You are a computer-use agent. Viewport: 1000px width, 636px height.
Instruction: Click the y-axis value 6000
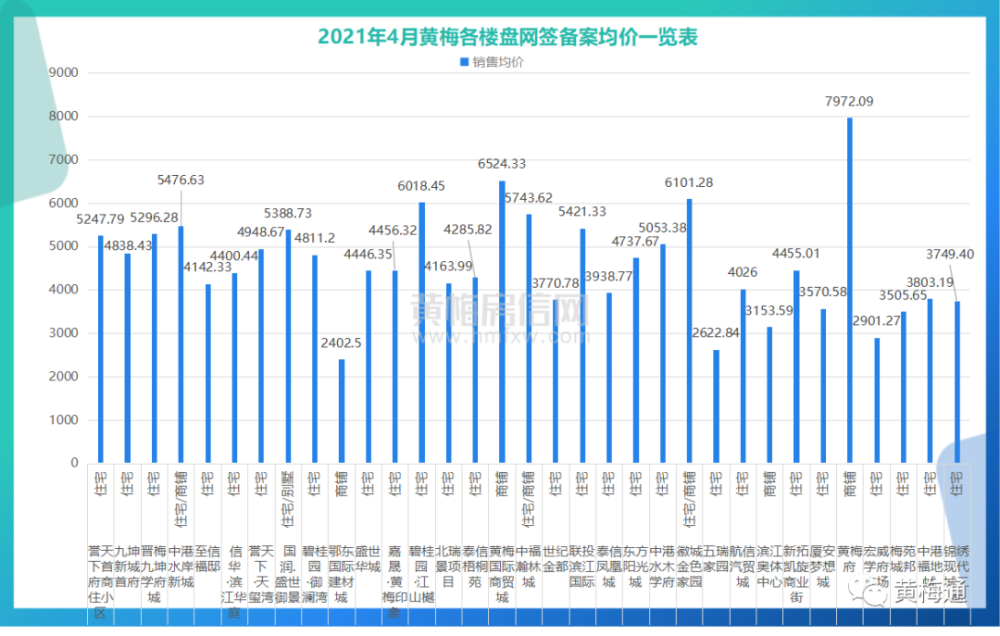tap(64, 203)
